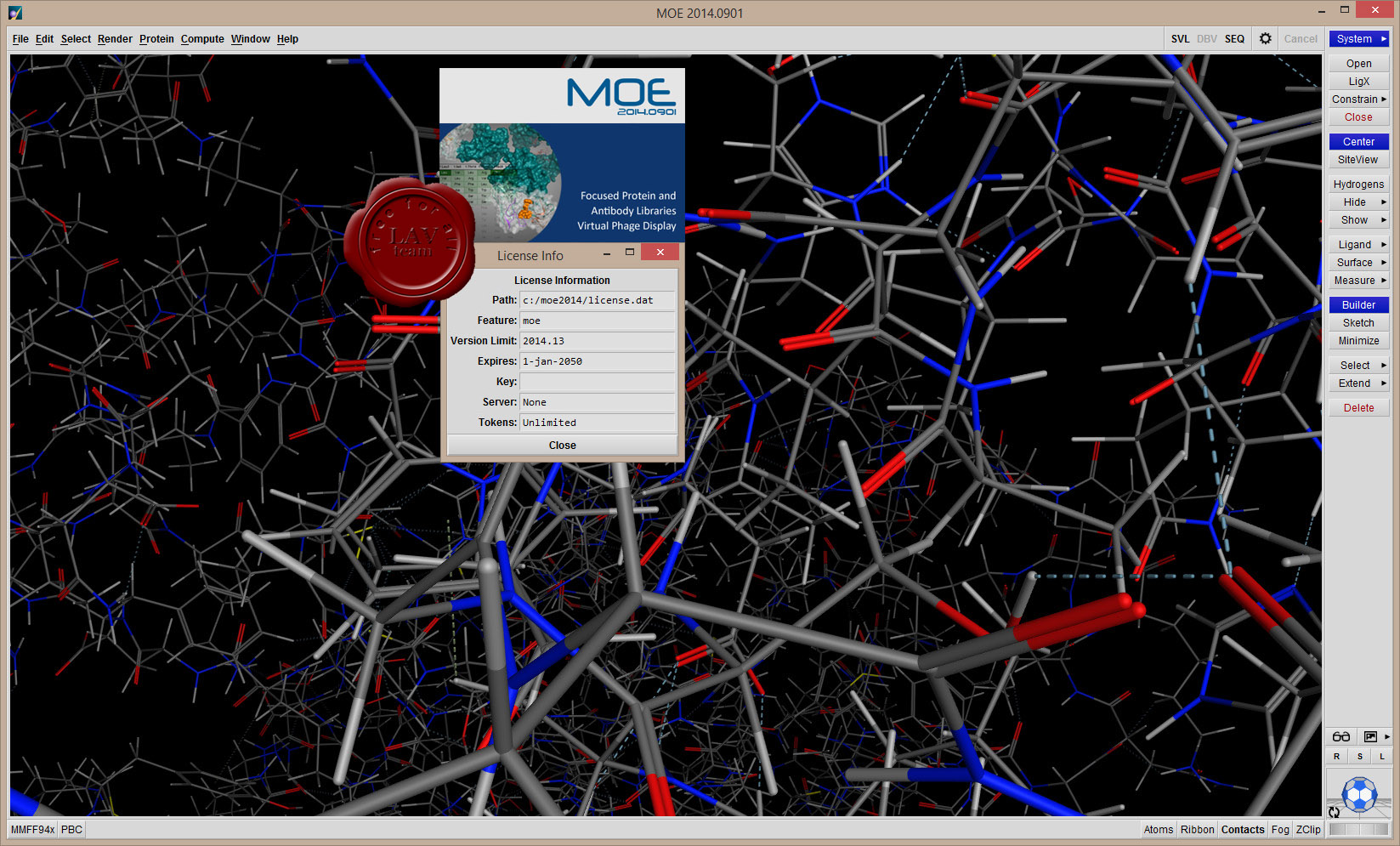Screen dimensions: 1400x846
Task: Toggle Contacts in the status bar
Action: [x=1243, y=829]
